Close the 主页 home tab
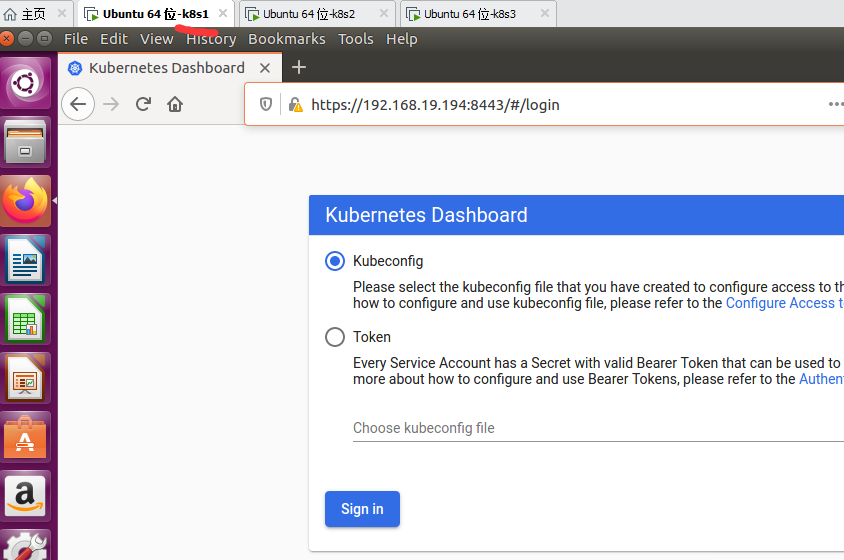This screenshot has width=844, height=560. point(62,13)
